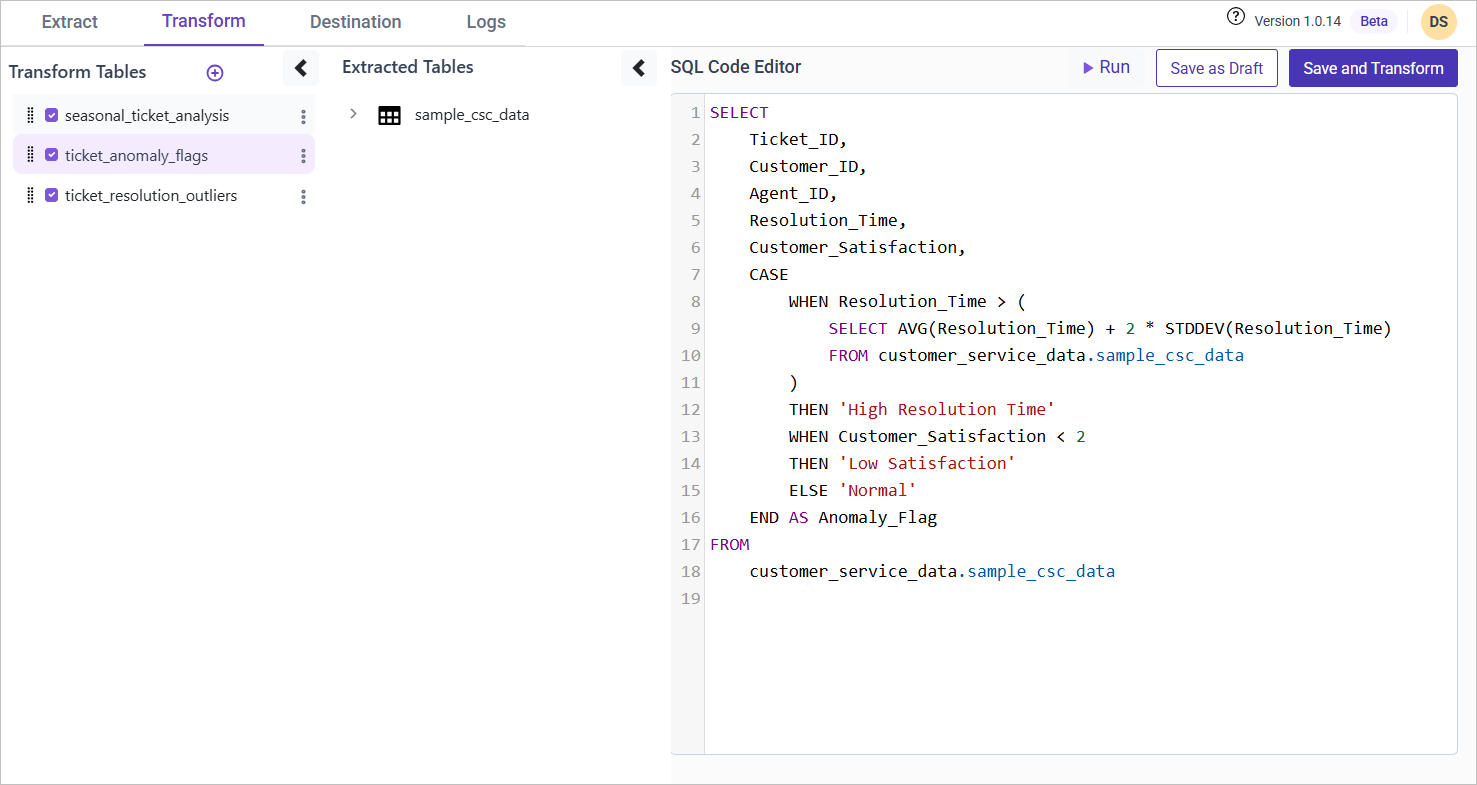Click empty line 19 in SQL editor
1477x785 pixels.
[900, 598]
